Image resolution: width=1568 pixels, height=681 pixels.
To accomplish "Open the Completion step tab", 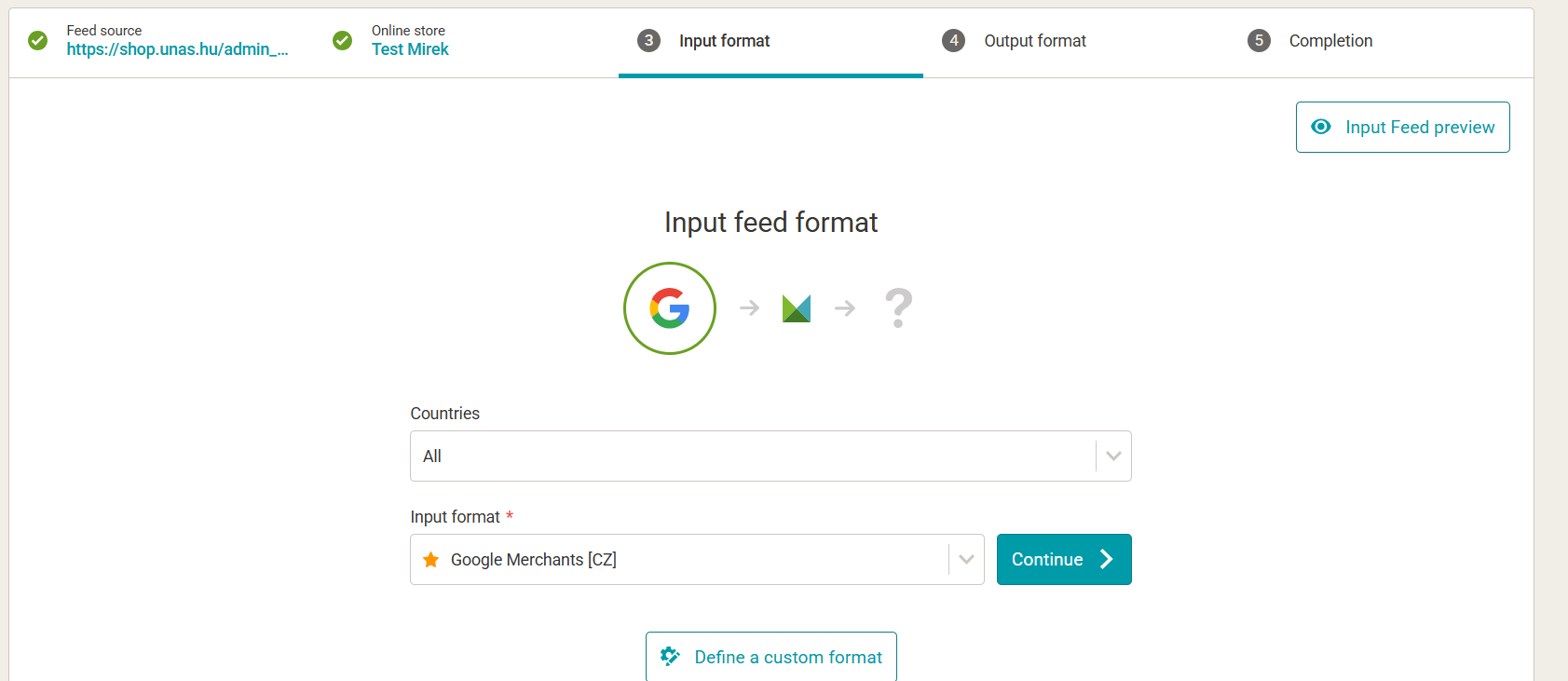I will (1330, 41).
